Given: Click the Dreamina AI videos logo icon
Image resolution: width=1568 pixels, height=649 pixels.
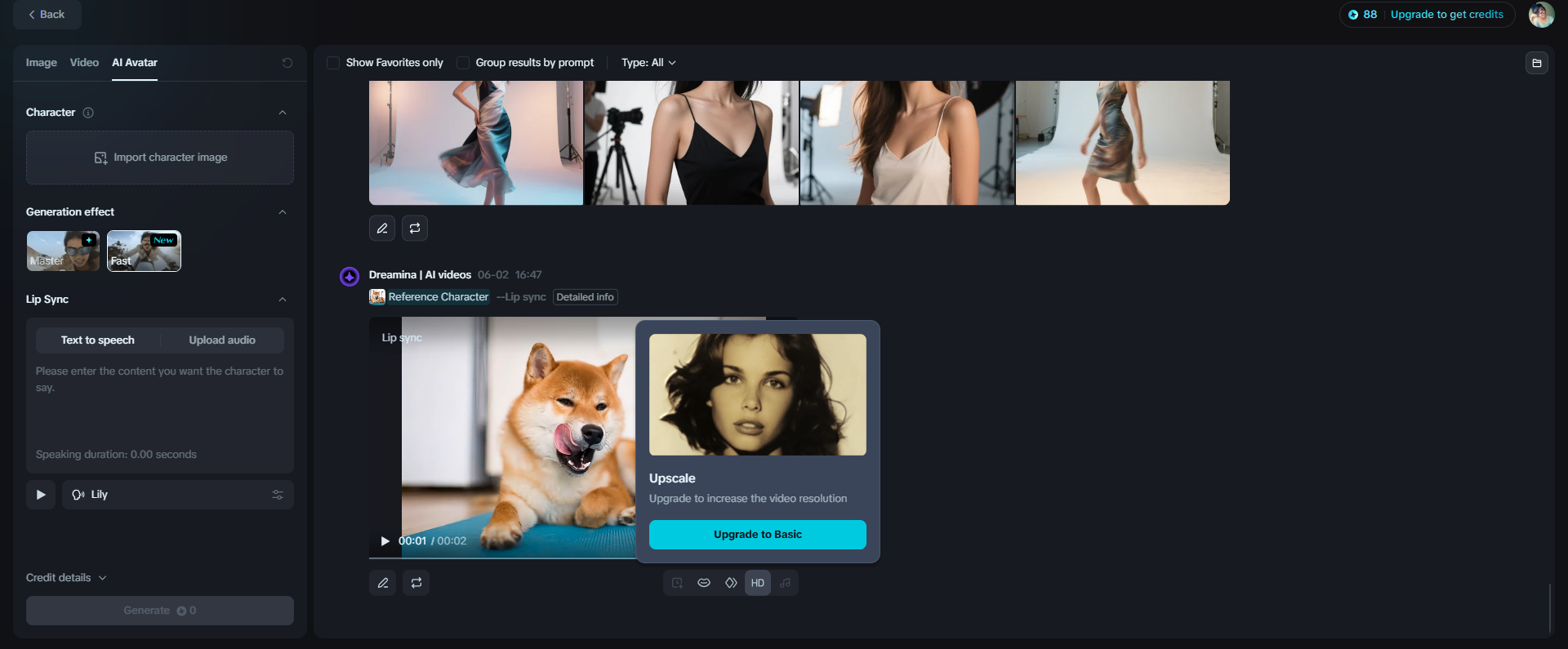Looking at the screenshot, I should click(x=350, y=277).
